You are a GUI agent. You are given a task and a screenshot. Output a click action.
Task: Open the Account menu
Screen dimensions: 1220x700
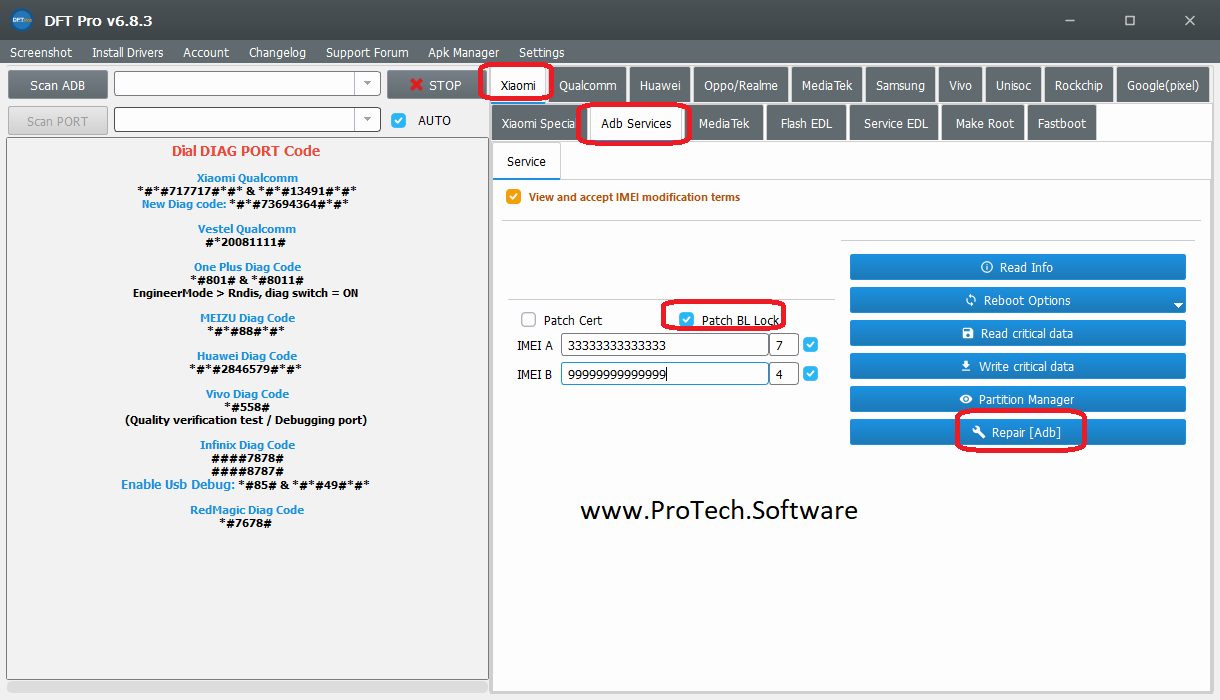click(206, 52)
